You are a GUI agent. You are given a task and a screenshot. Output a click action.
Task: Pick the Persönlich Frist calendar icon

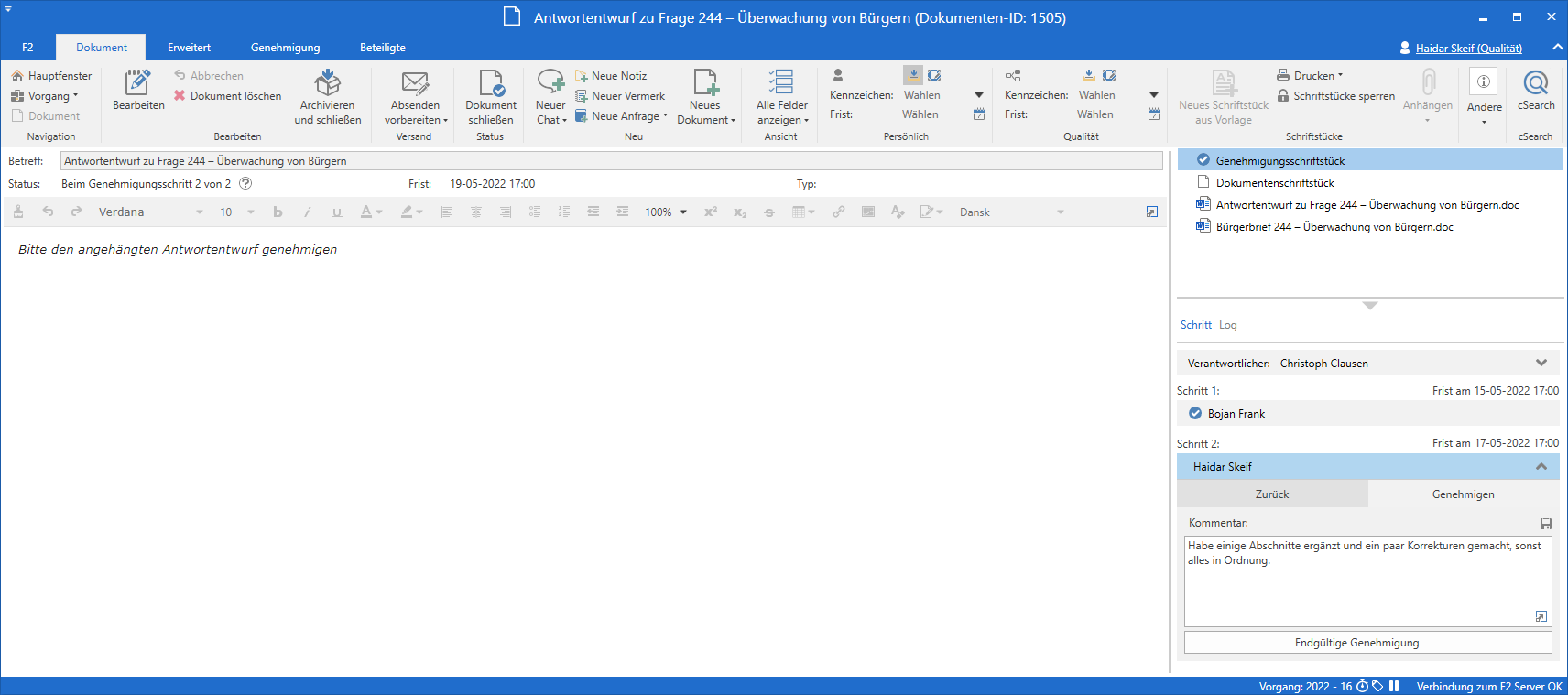coord(979,114)
